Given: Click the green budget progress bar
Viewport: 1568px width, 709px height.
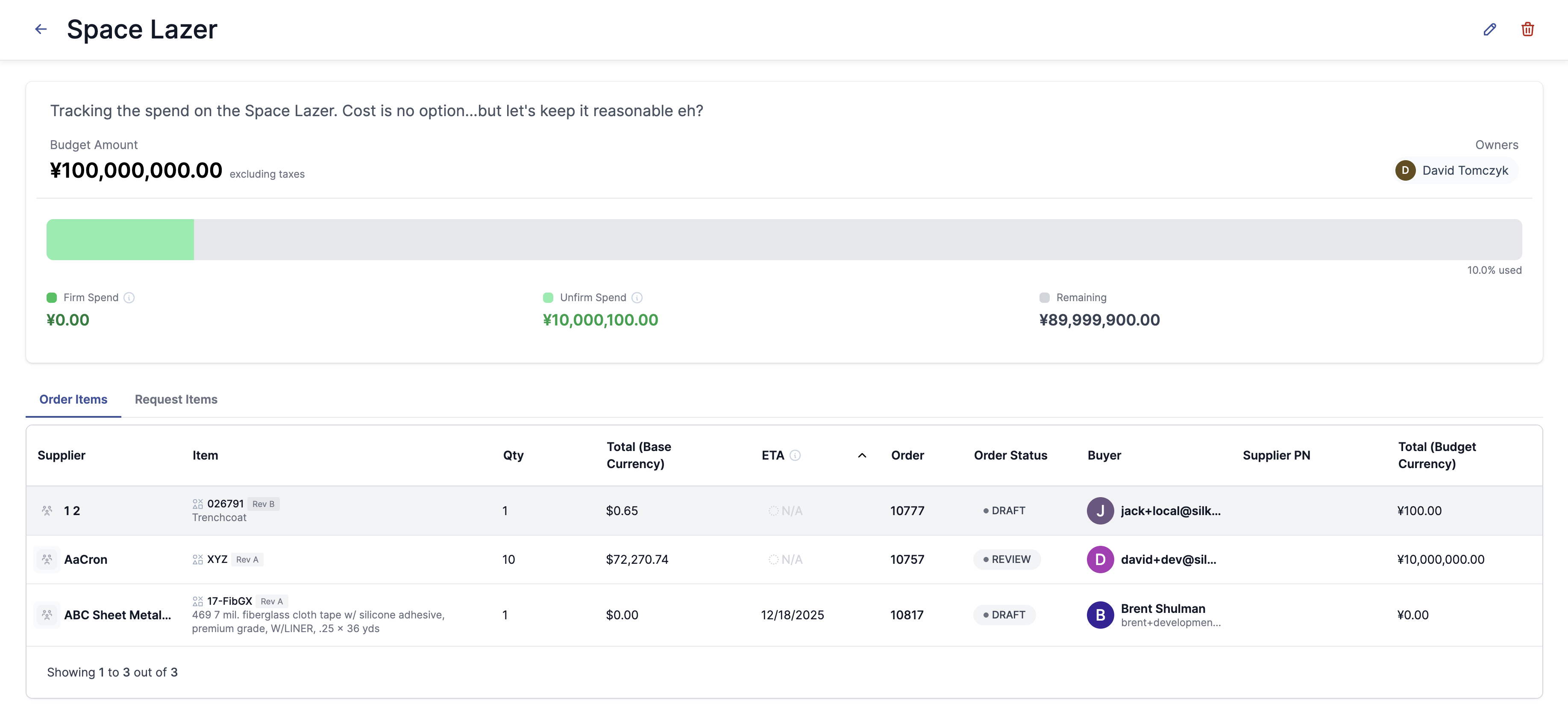Looking at the screenshot, I should [120, 240].
